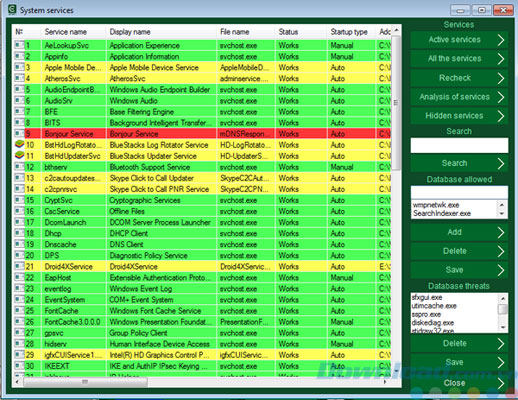Open Active services list
The image size is (518, 400).
459,40
